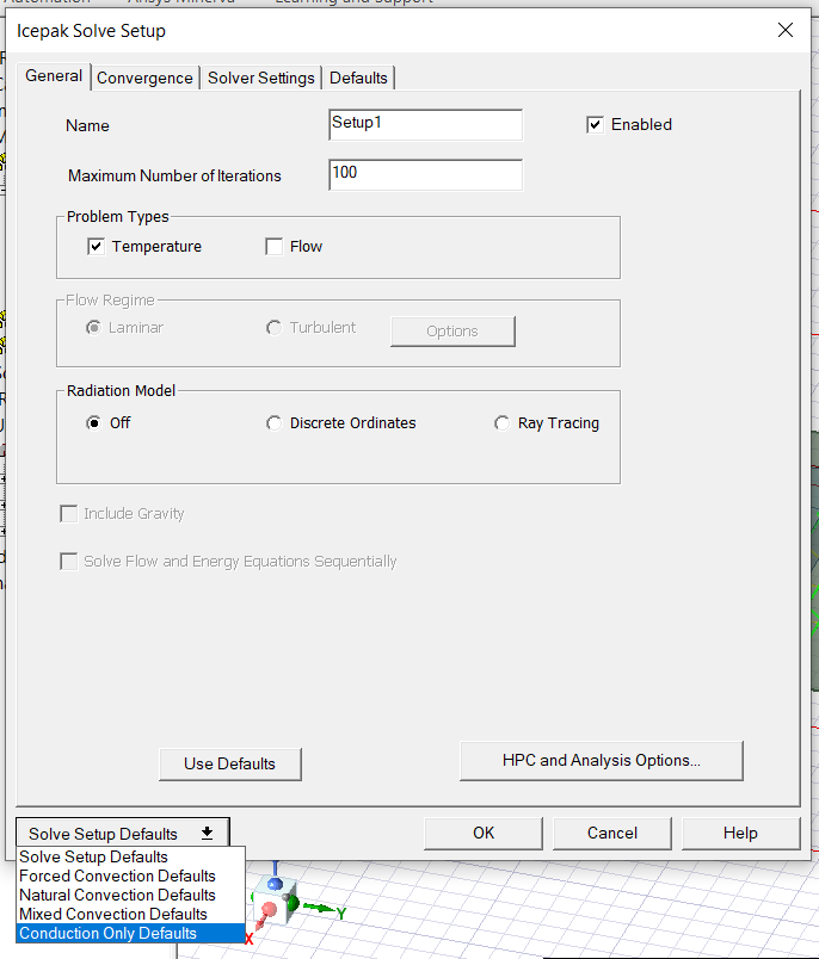Select Ray Tracing radiation model
This screenshot has height=960, width=820.
tap(502, 423)
